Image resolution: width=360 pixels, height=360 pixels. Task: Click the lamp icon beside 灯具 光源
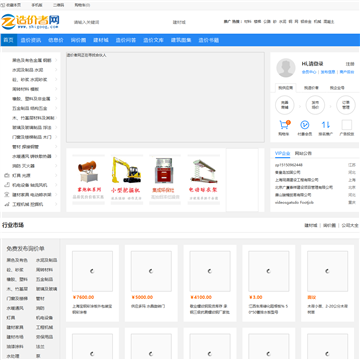point(6,175)
